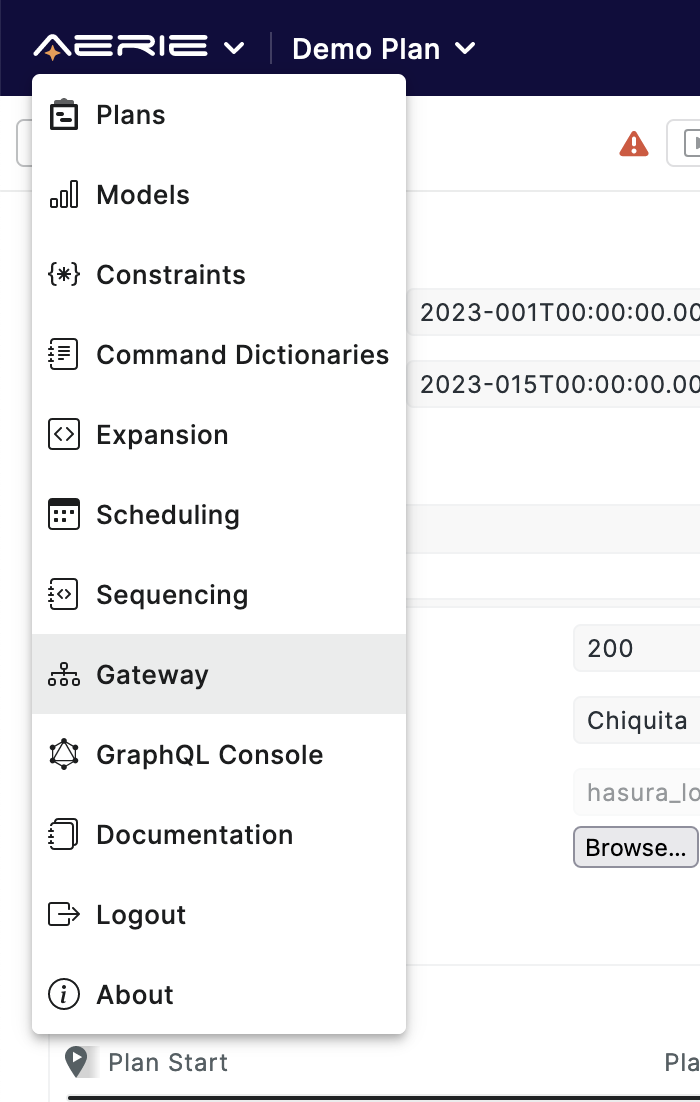Open the About dialog
Viewport: 700px width, 1102px height.
135,994
